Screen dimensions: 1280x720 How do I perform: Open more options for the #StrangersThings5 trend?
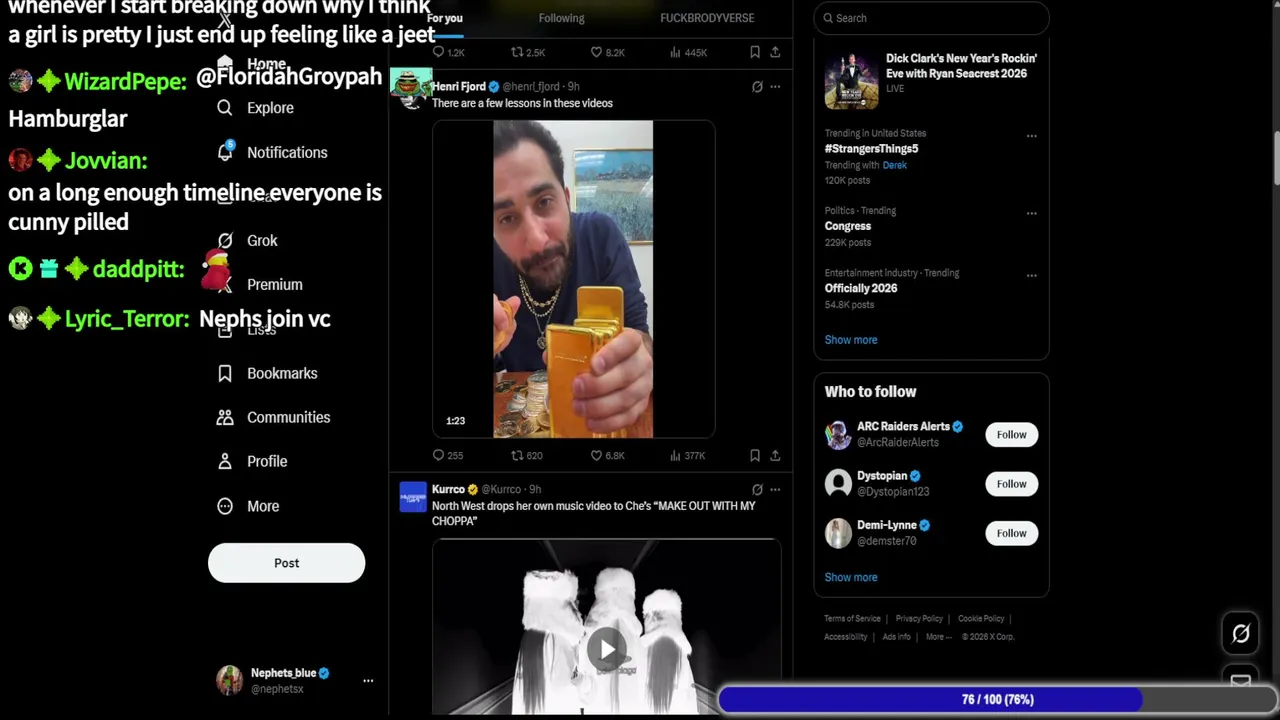click(x=1031, y=136)
